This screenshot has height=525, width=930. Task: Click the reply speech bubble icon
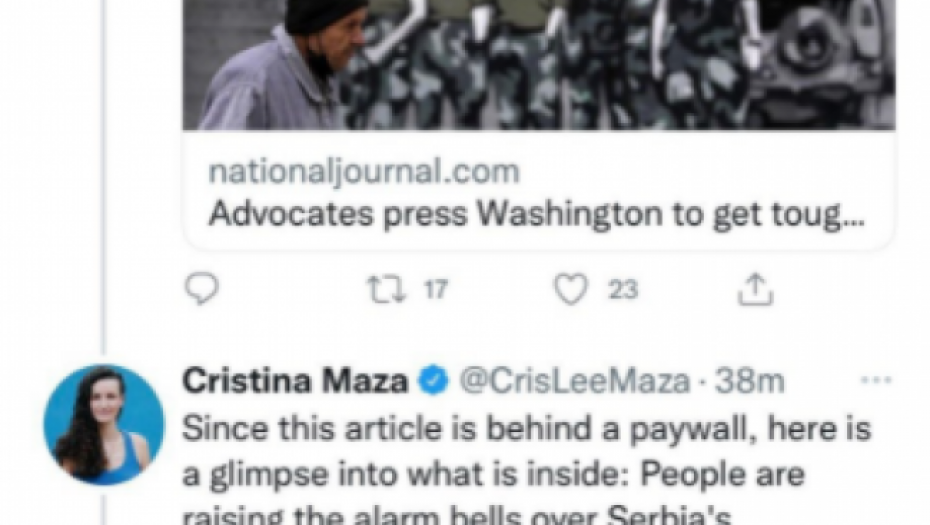click(202, 289)
